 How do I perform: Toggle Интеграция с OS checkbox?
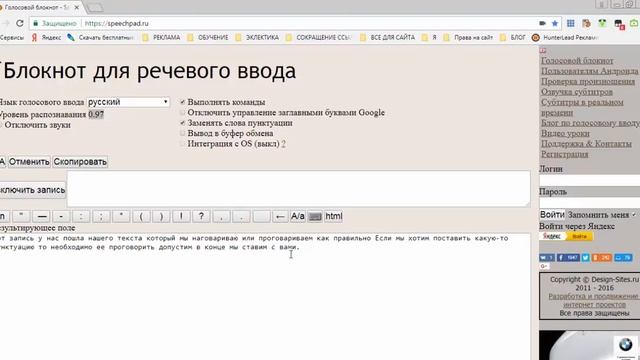tap(182, 144)
